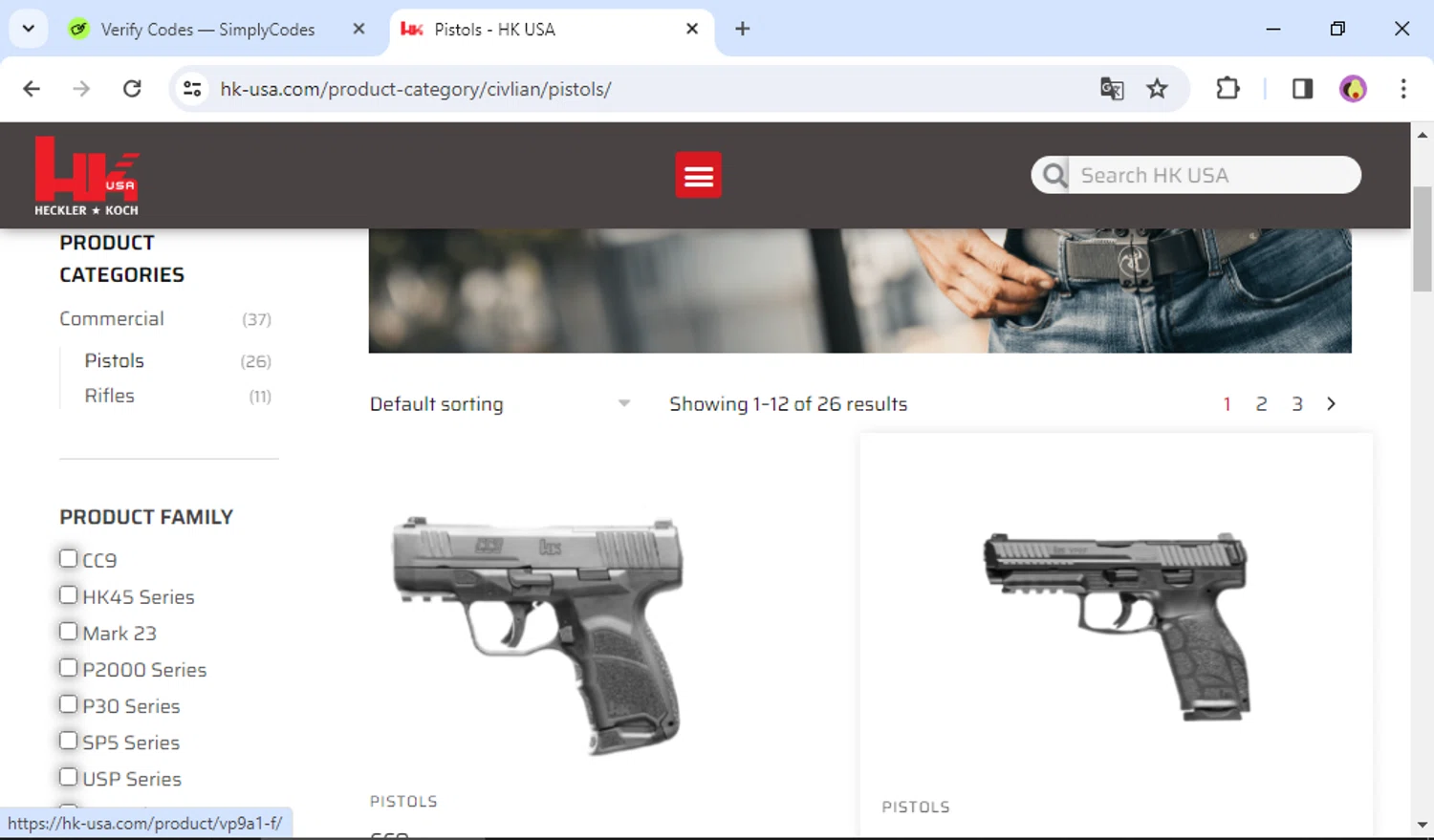The image size is (1434, 840).
Task: Go to next results page arrow
Action: coord(1331,403)
